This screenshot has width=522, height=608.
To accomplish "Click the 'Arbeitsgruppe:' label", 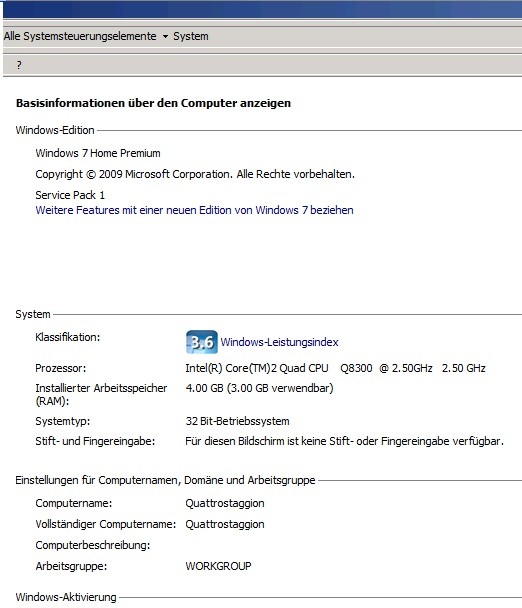I will [x=71, y=566].
